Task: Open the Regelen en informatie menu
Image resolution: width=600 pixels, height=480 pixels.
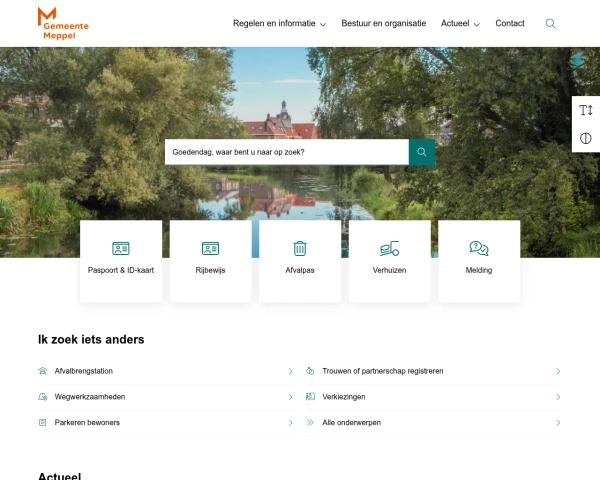Action: tap(274, 23)
